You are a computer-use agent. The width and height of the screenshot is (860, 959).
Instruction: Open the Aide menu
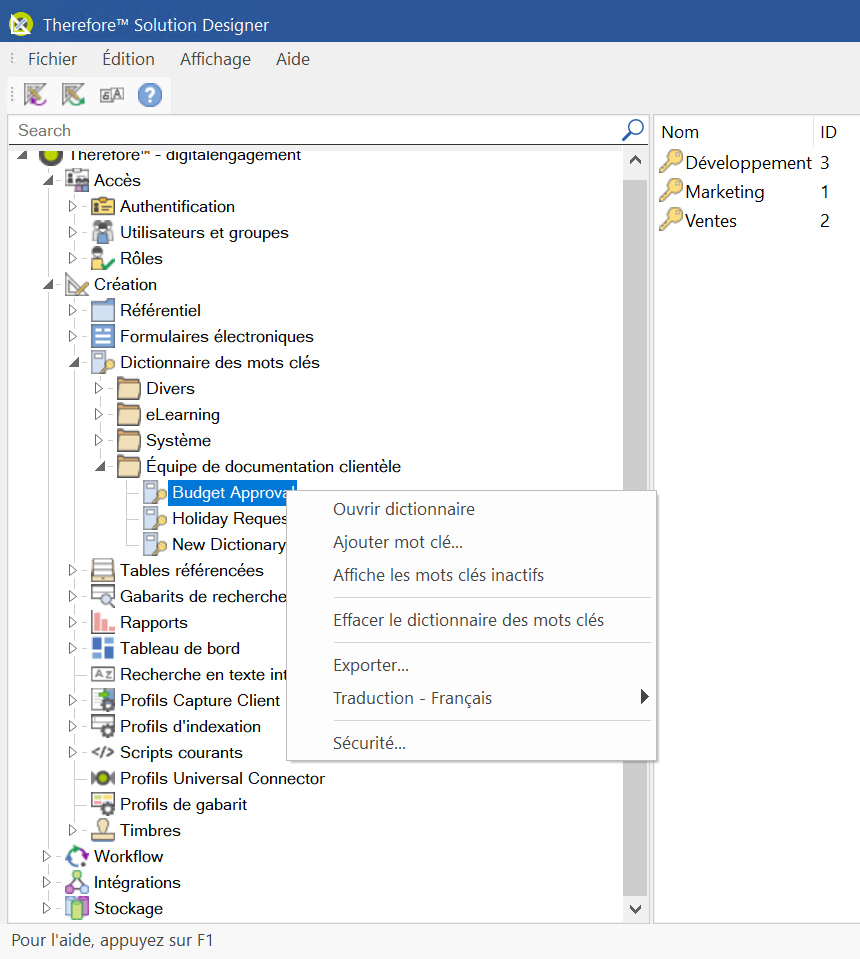tap(293, 59)
